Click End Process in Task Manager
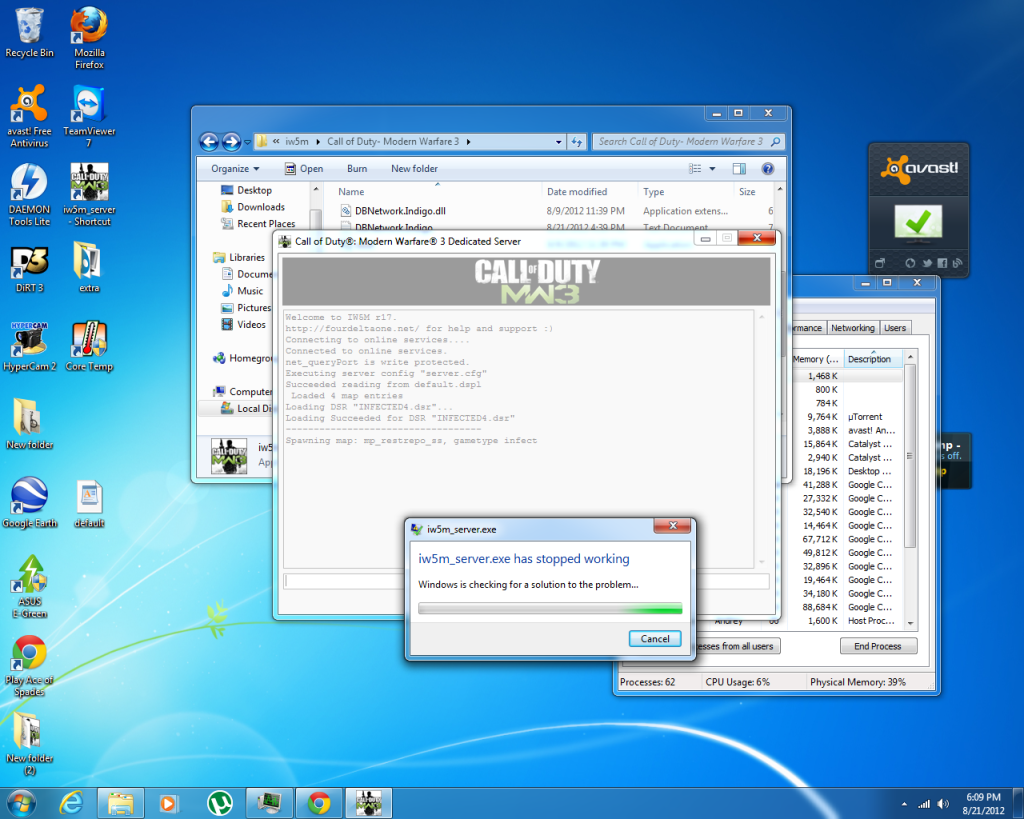This screenshot has height=819, width=1024. point(878,646)
